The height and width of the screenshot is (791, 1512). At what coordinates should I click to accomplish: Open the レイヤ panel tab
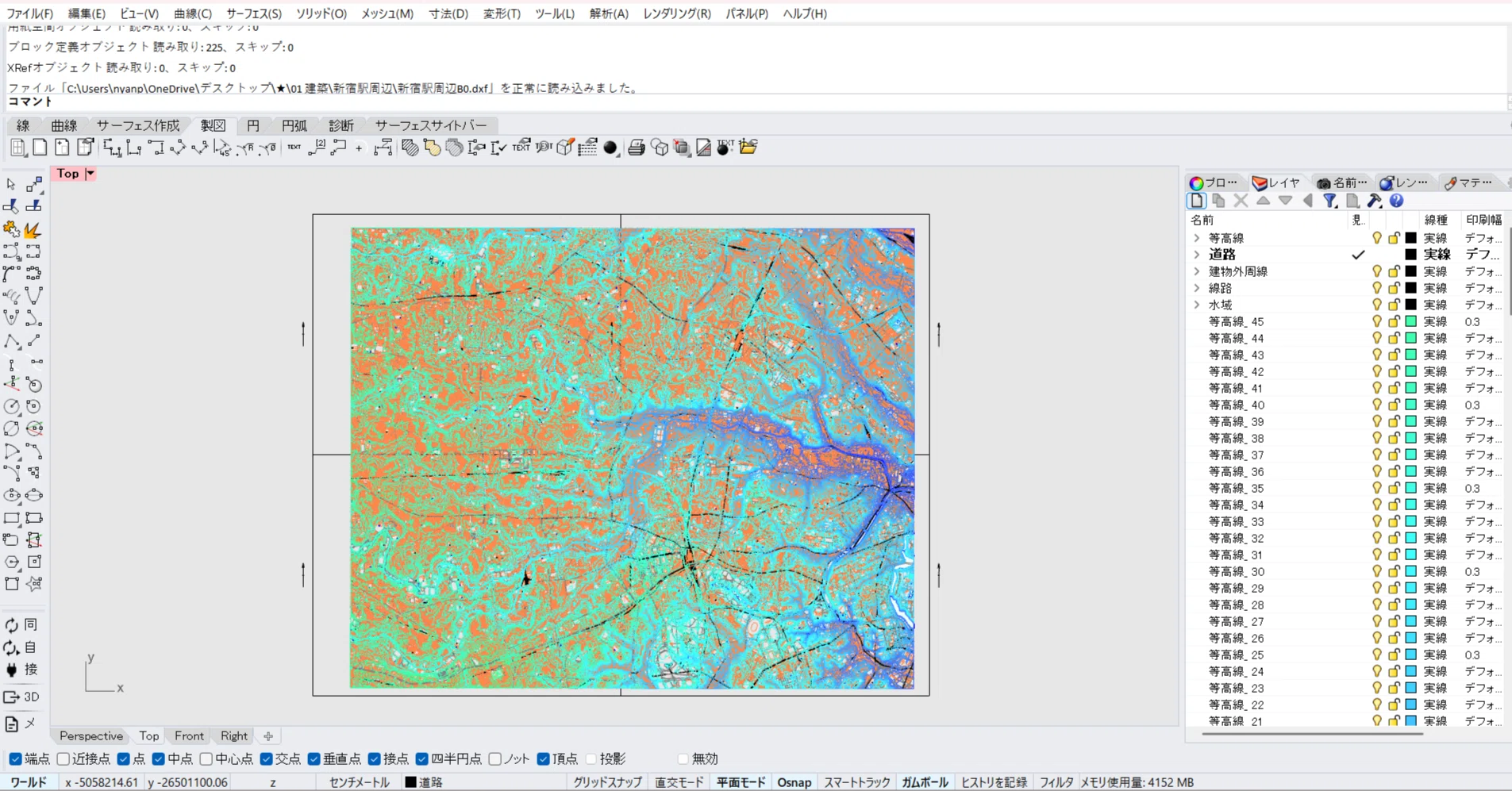pyautogui.click(x=1277, y=182)
